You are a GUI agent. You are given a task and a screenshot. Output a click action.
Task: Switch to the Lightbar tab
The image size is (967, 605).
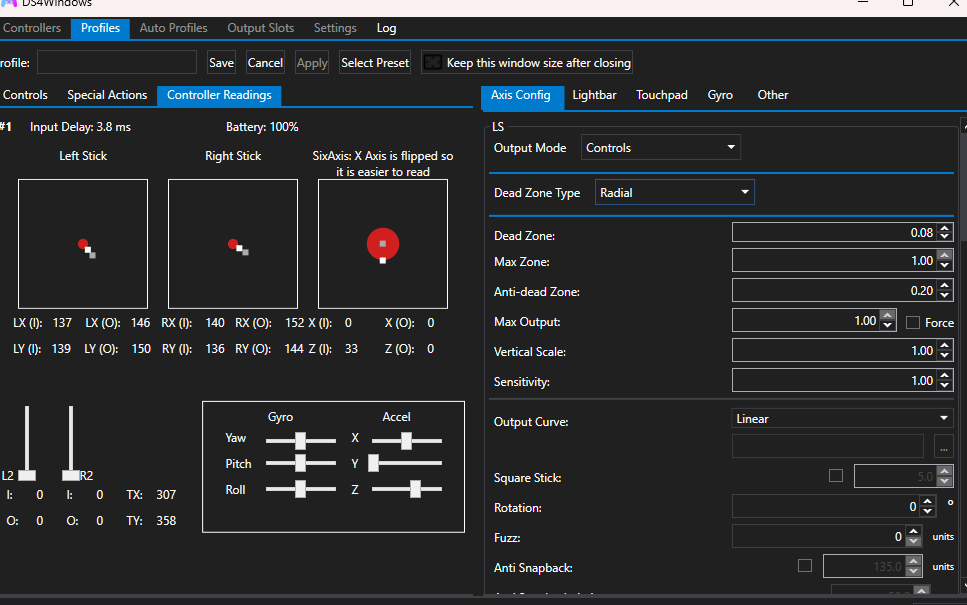594,95
